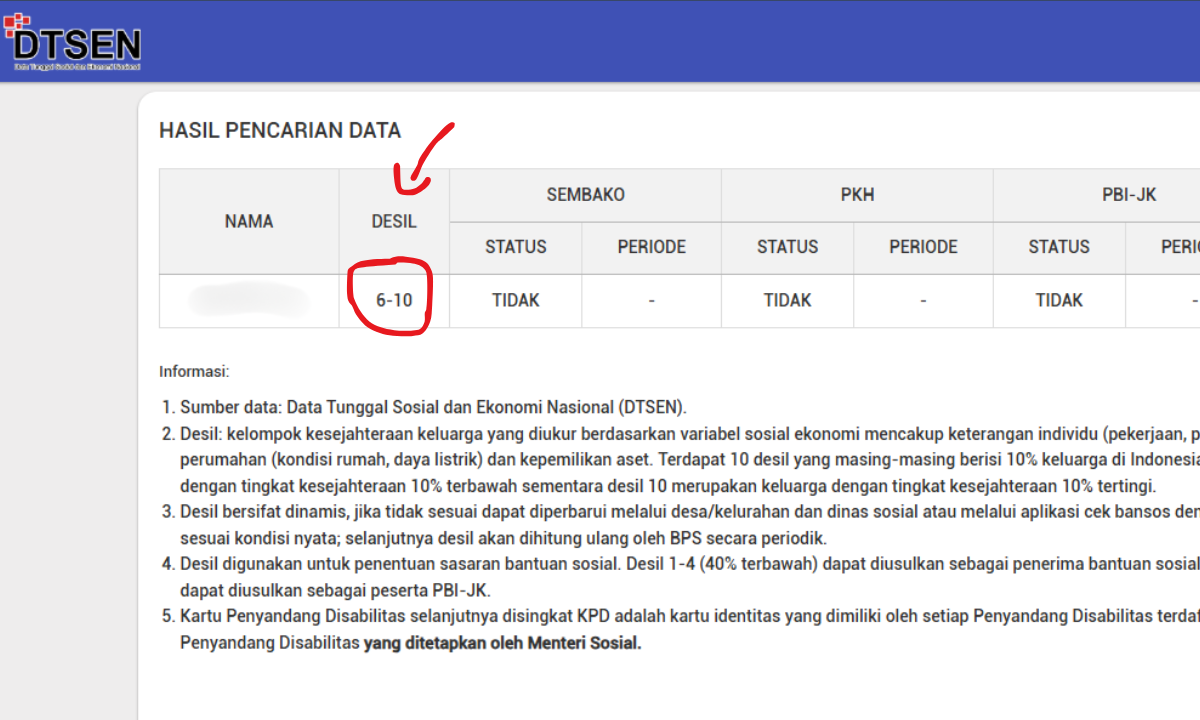Click the STATUS subheader under SEMBAKO
Viewport: 1200px width, 720px height.
click(516, 247)
